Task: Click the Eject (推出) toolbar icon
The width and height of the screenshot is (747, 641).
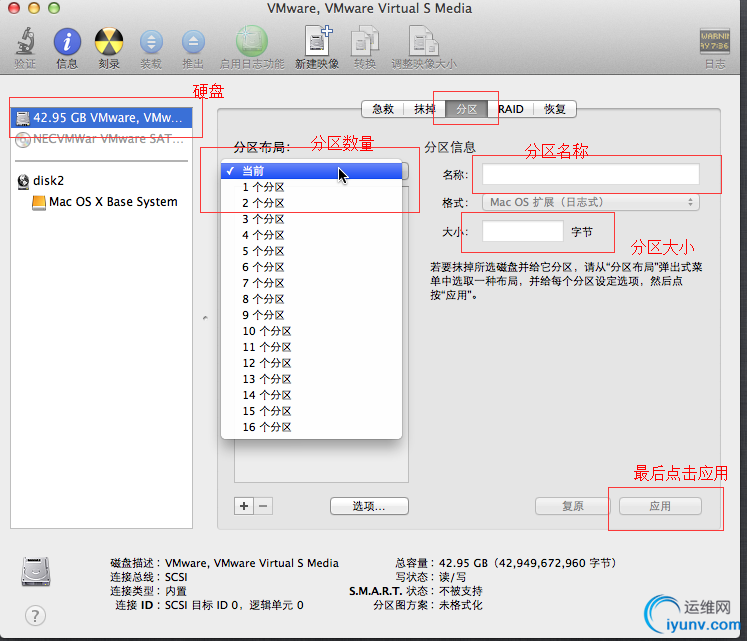Action: point(193,42)
